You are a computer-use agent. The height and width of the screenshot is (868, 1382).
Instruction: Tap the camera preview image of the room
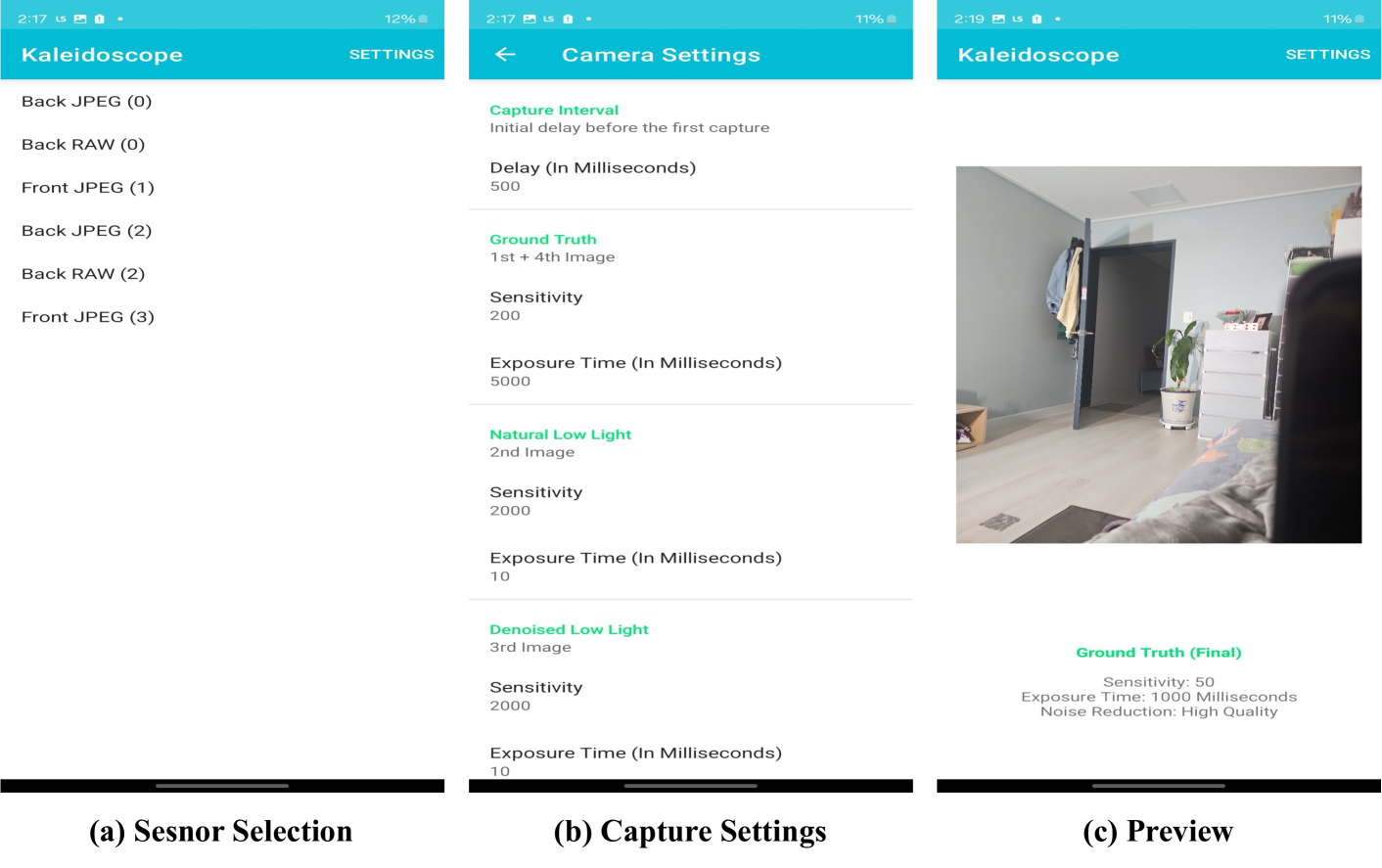[x=1158, y=354]
